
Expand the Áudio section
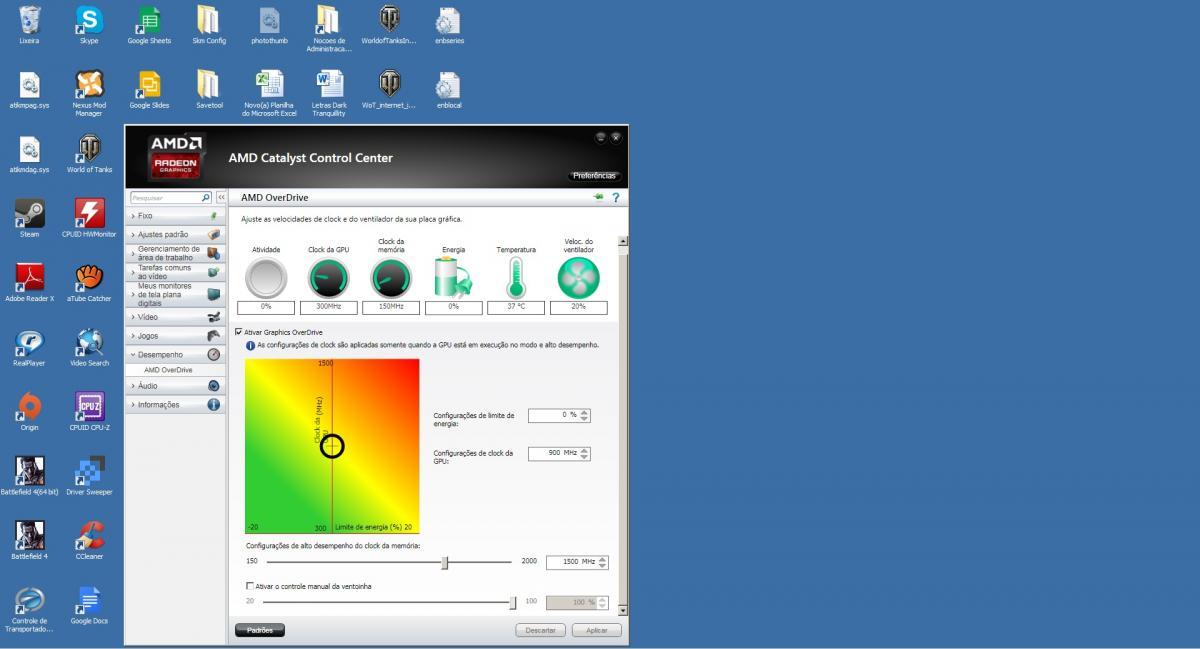(x=176, y=385)
